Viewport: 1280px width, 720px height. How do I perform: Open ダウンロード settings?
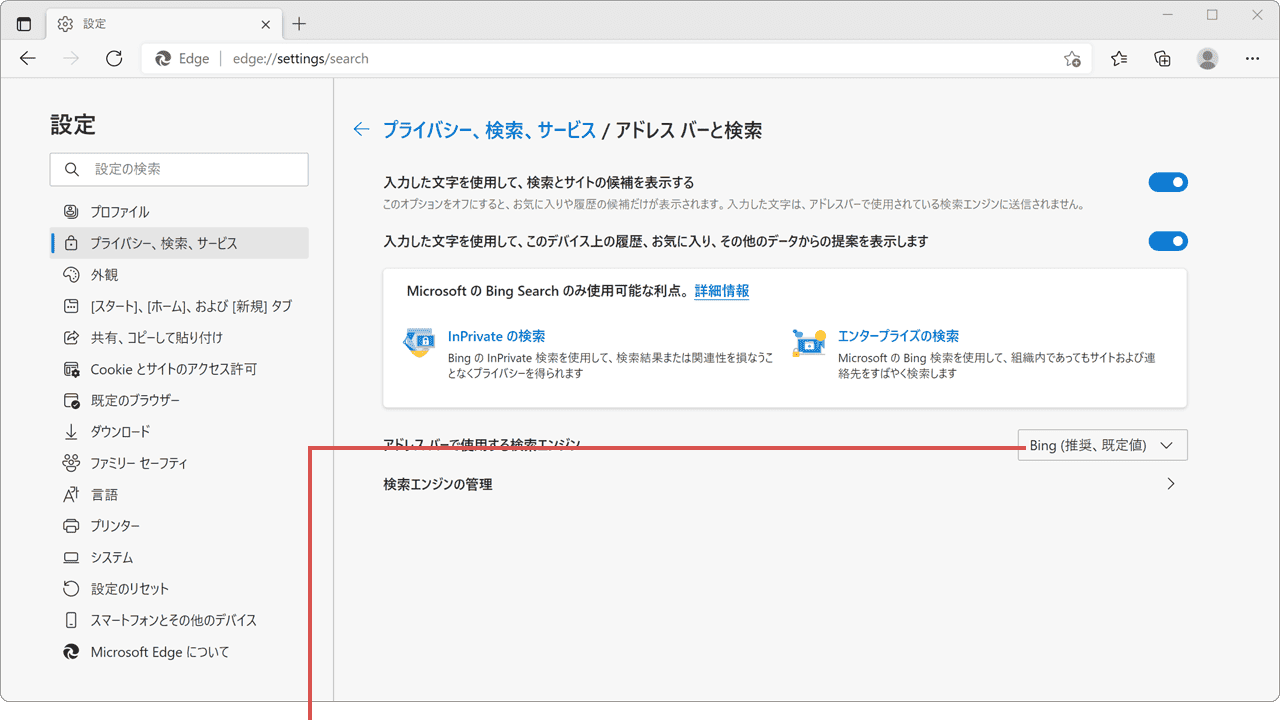click(x=179, y=432)
